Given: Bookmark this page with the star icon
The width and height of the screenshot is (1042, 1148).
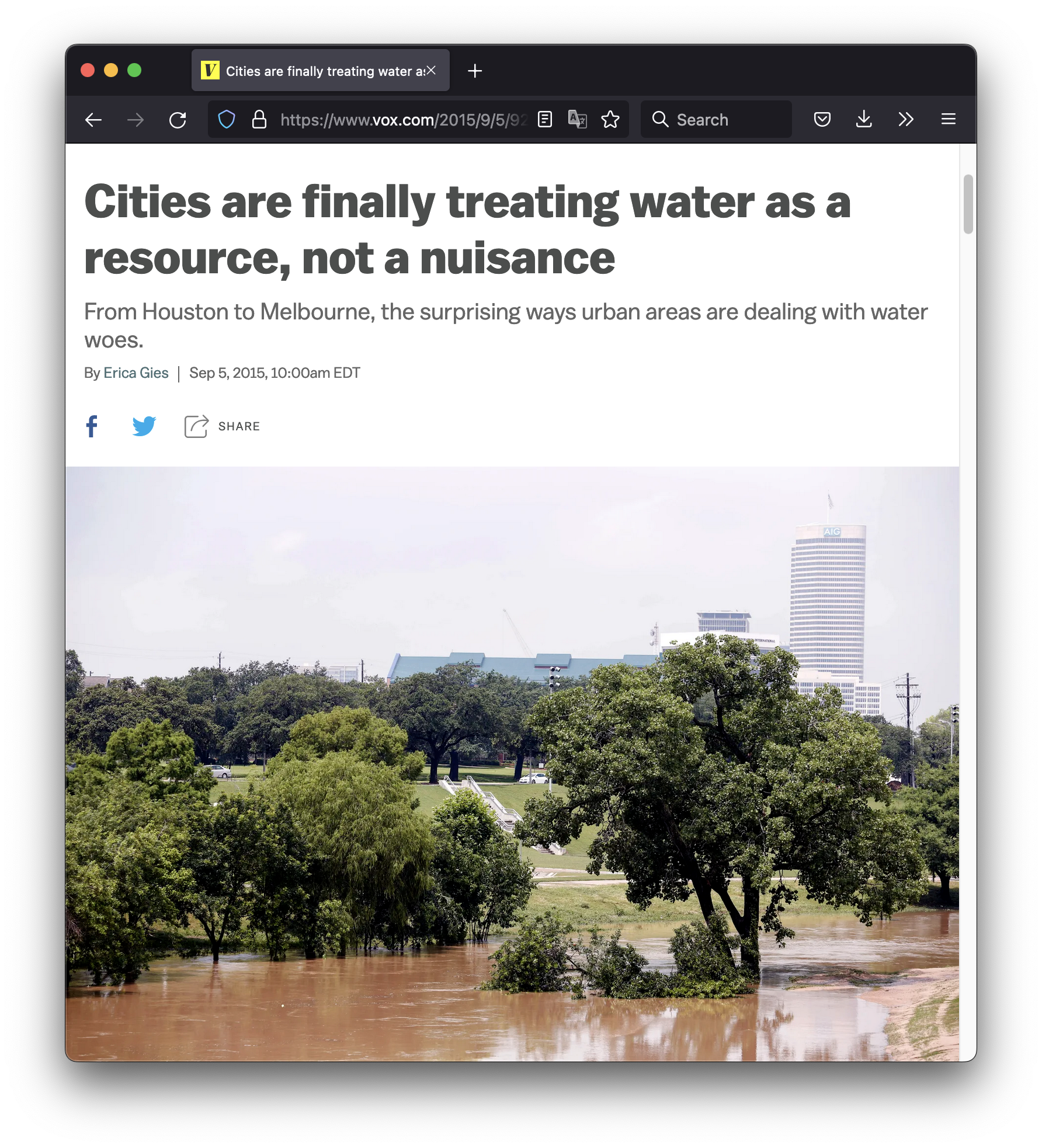Looking at the screenshot, I should (610, 120).
